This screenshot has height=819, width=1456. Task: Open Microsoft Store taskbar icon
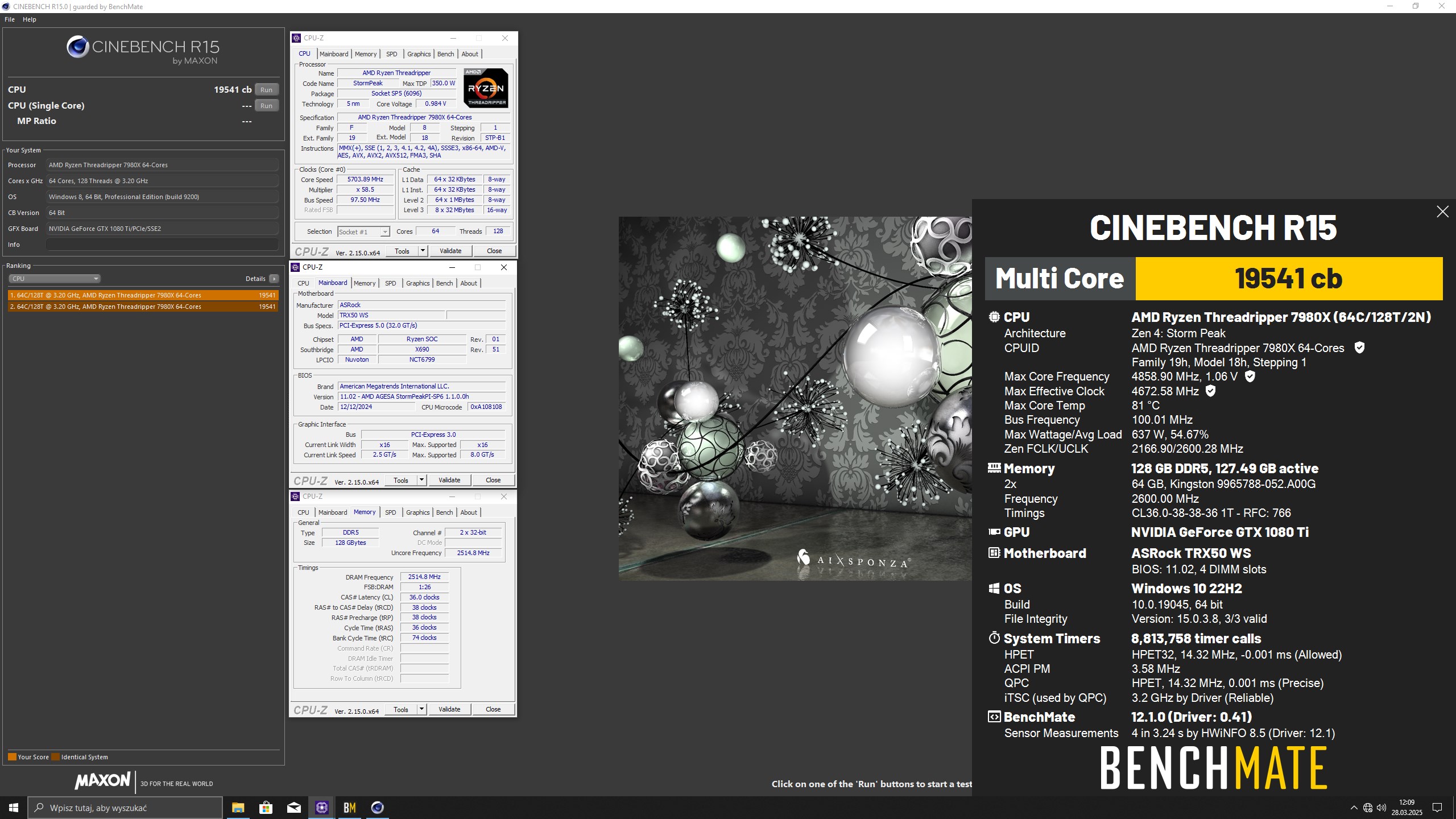click(266, 808)
